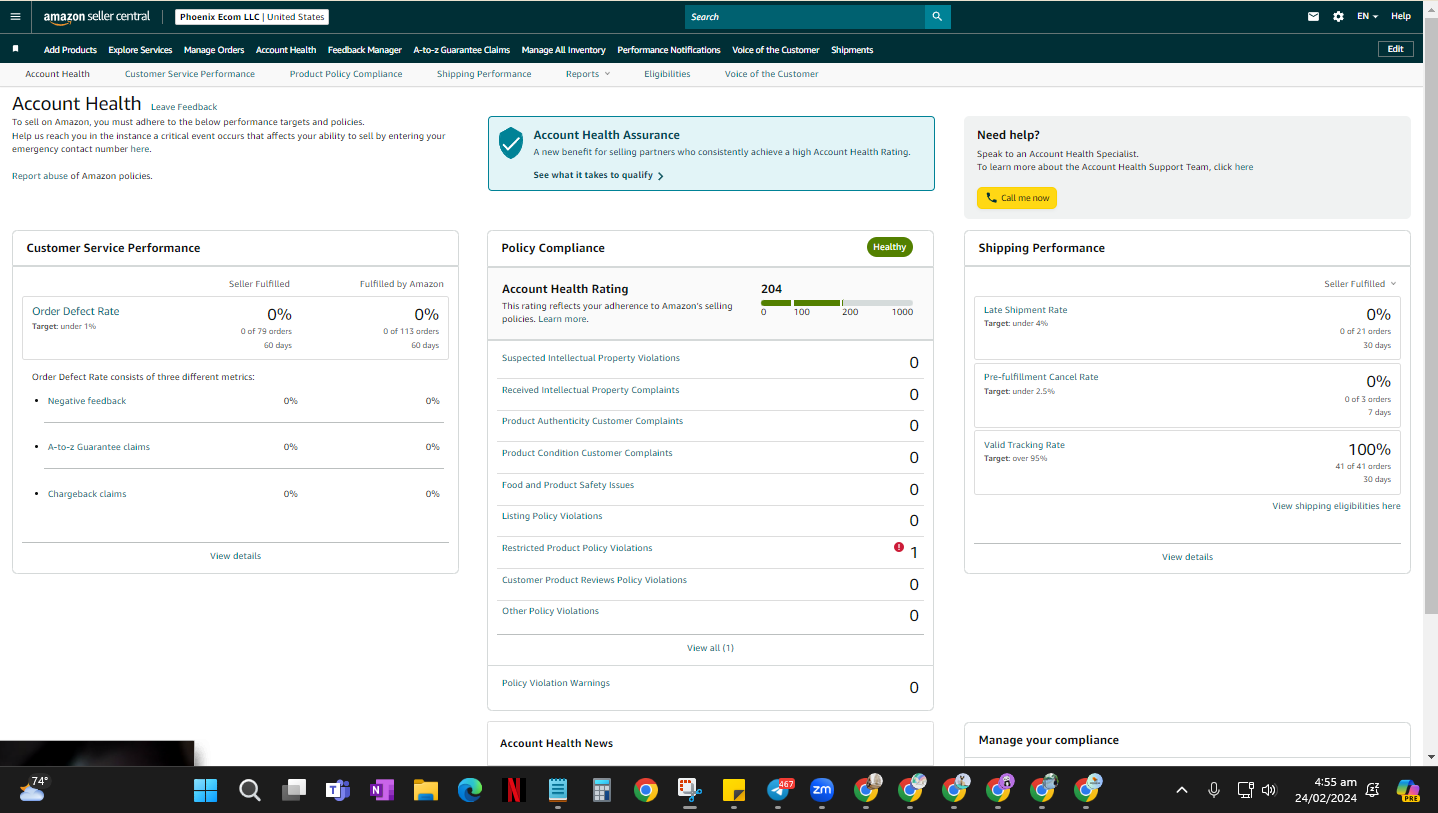1438x813 pixels.
Task: Open the Learn more link under Account Health Rating
Action: [563, 319]
